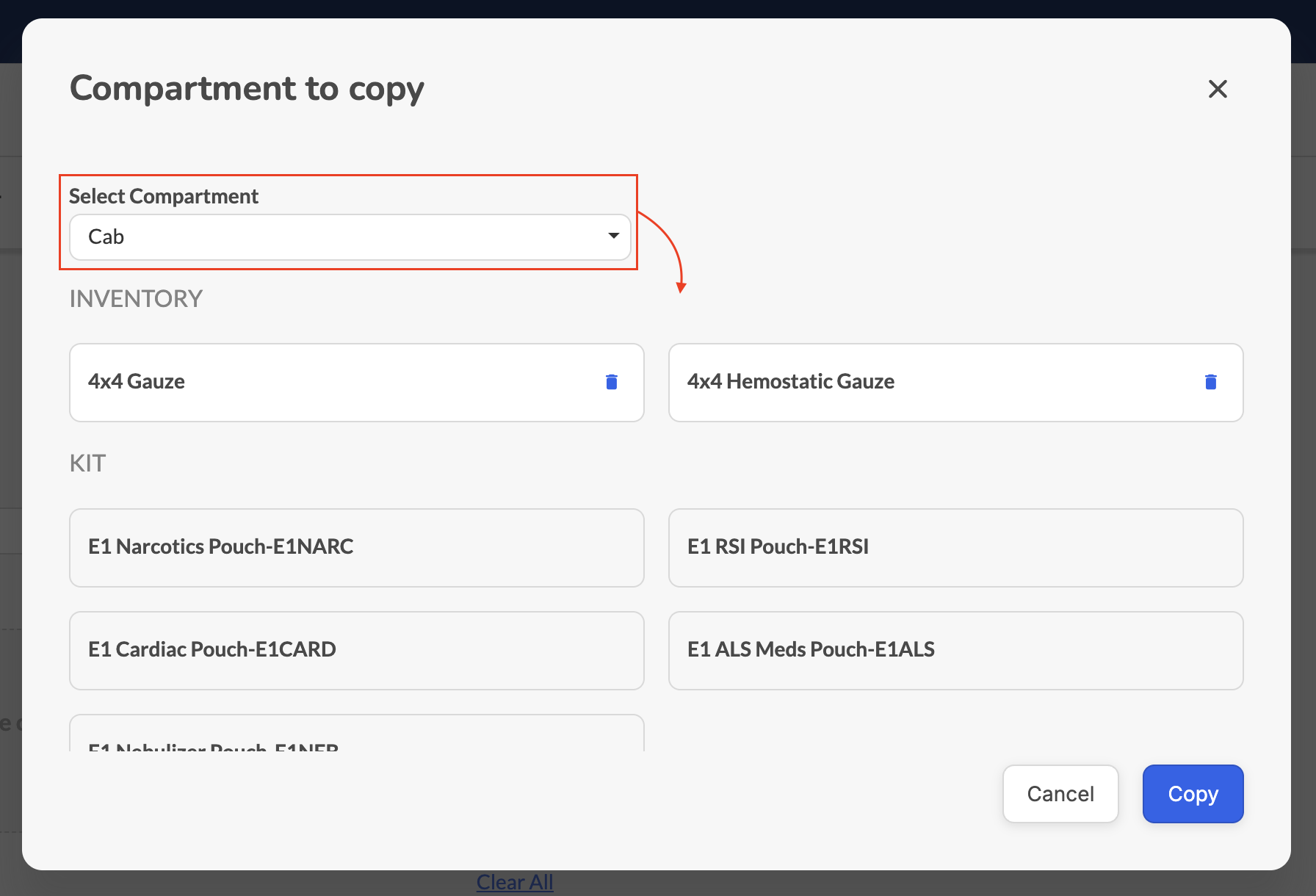Screen dimensions: 1316x896
Task: Click the Select Compartment label
Action: pos(164,196)
